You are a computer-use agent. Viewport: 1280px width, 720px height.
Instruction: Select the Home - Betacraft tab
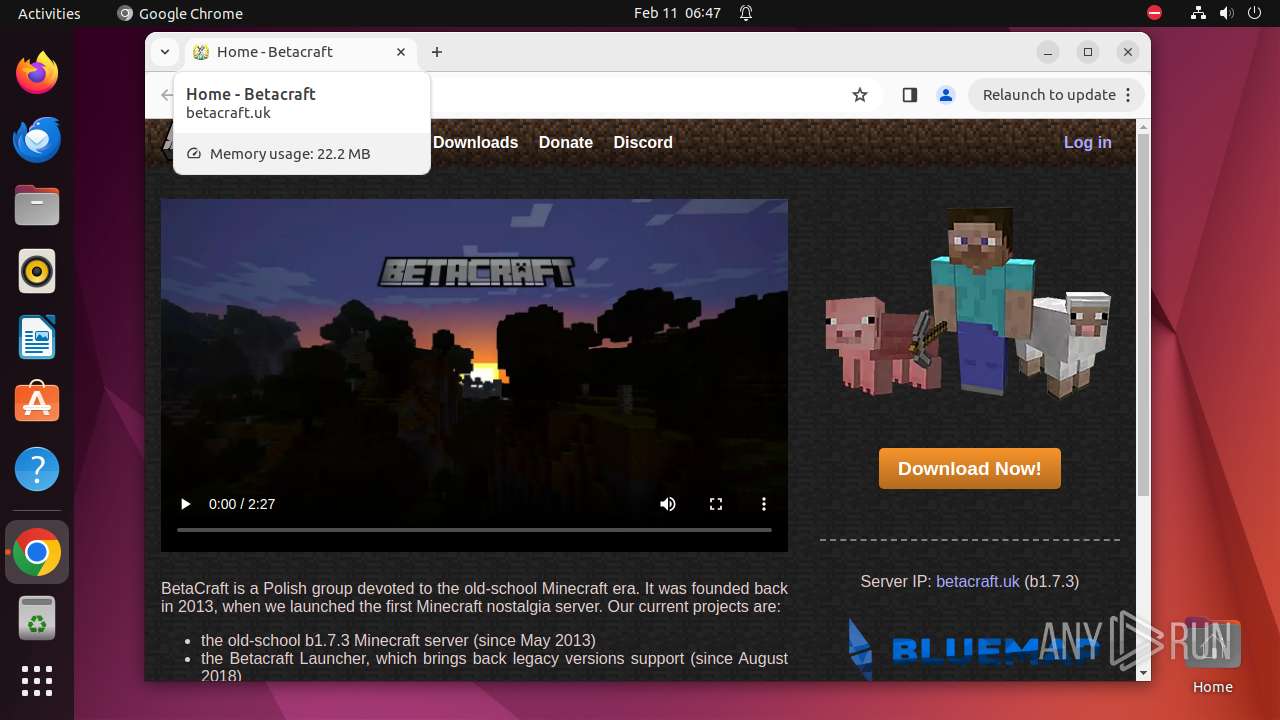[300, 52]
